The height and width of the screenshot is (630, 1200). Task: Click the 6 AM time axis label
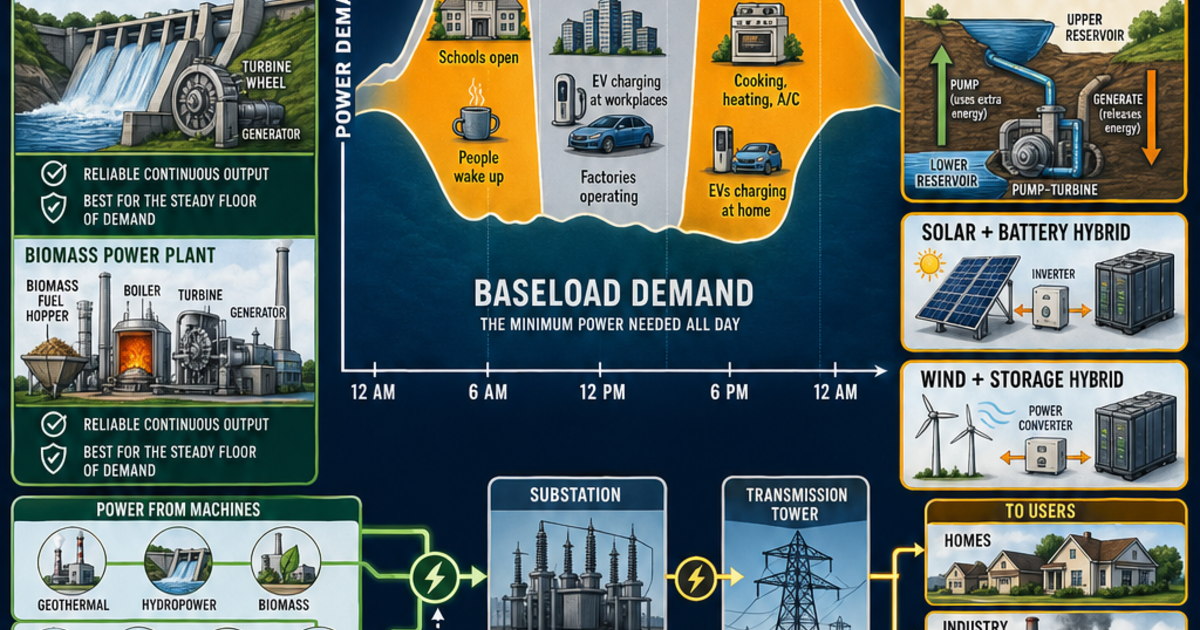489,393
